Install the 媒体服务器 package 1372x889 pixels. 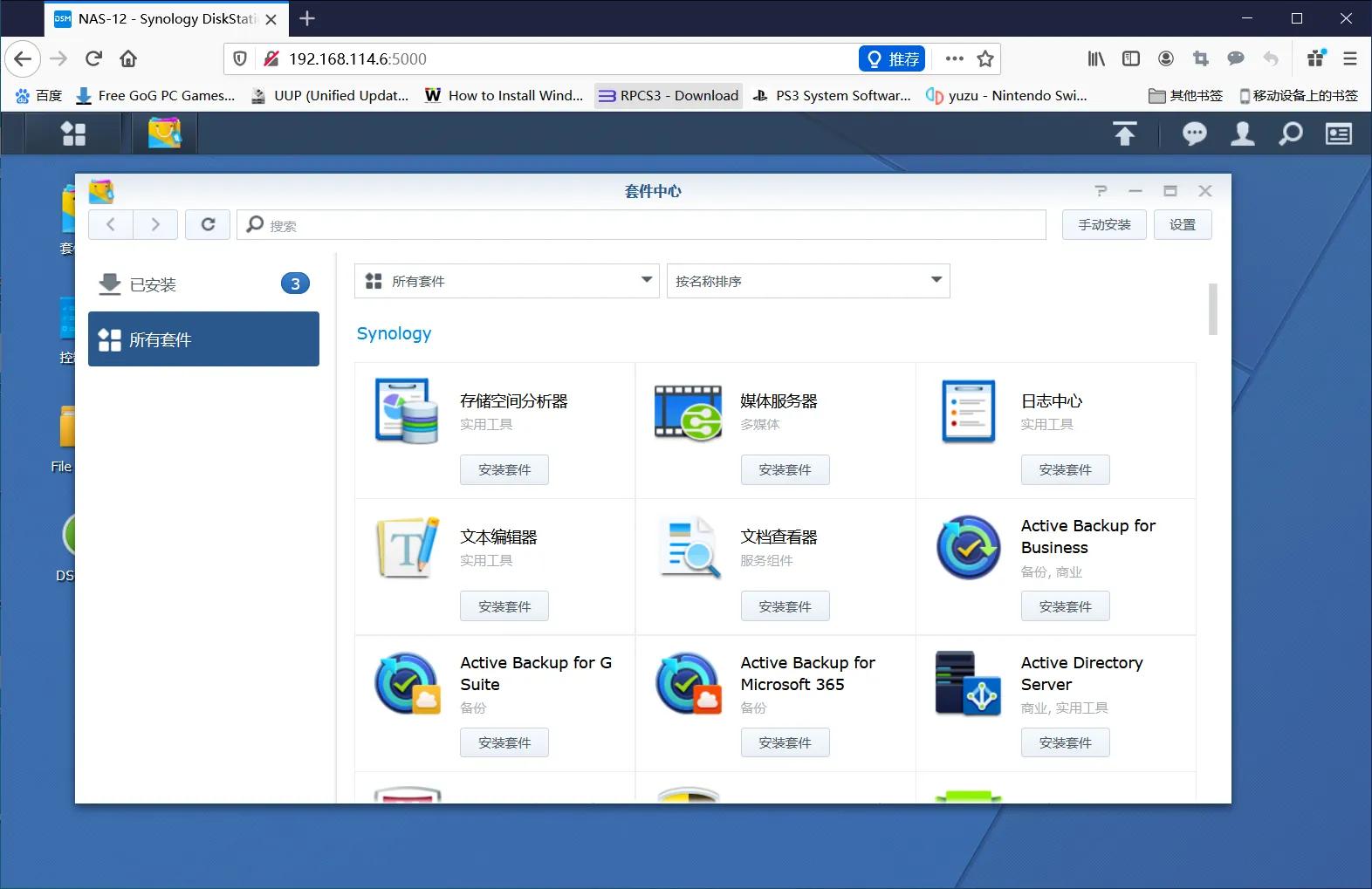[x=785, y=469]
